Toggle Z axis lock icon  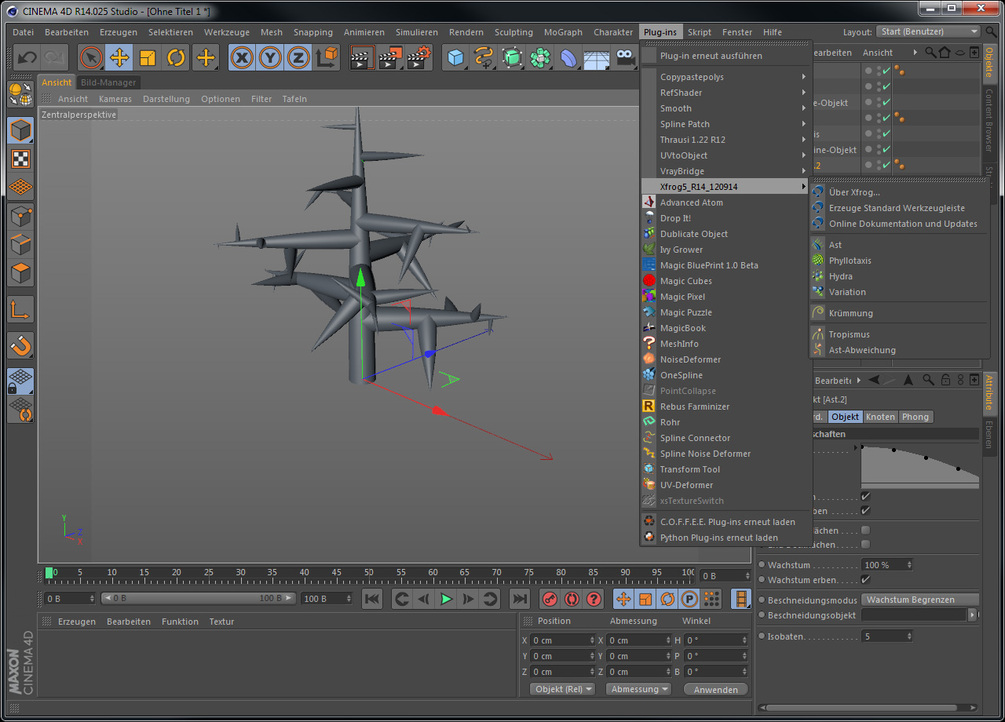[298, 58]
